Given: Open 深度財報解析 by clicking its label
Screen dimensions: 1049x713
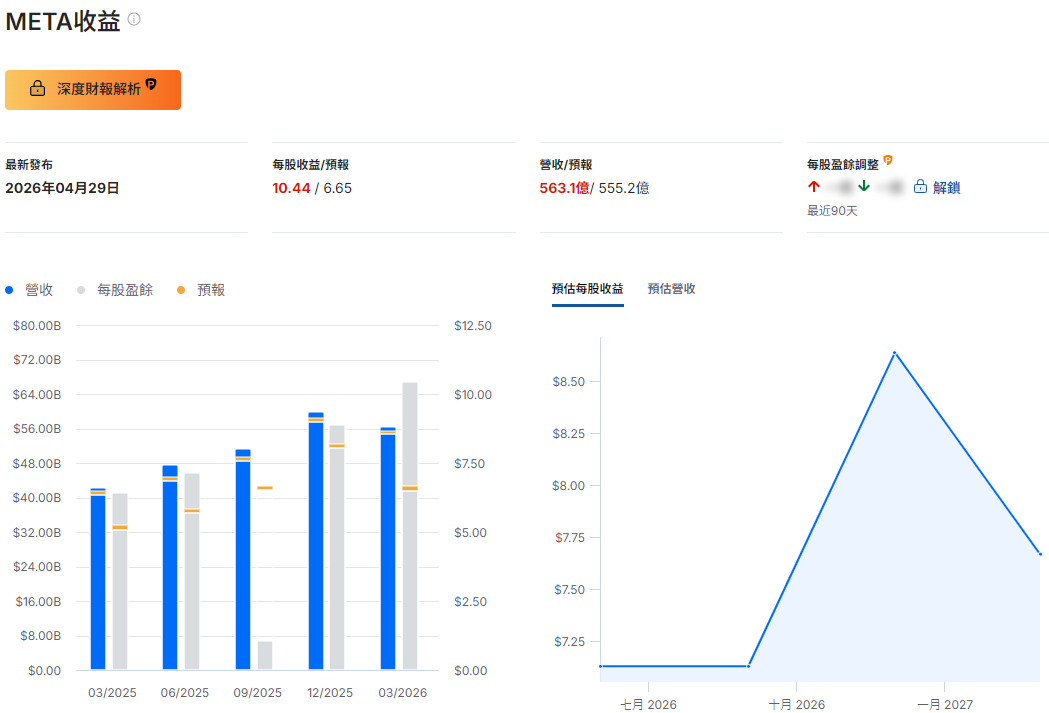Looking at the screenshot, I should point(99,89).
